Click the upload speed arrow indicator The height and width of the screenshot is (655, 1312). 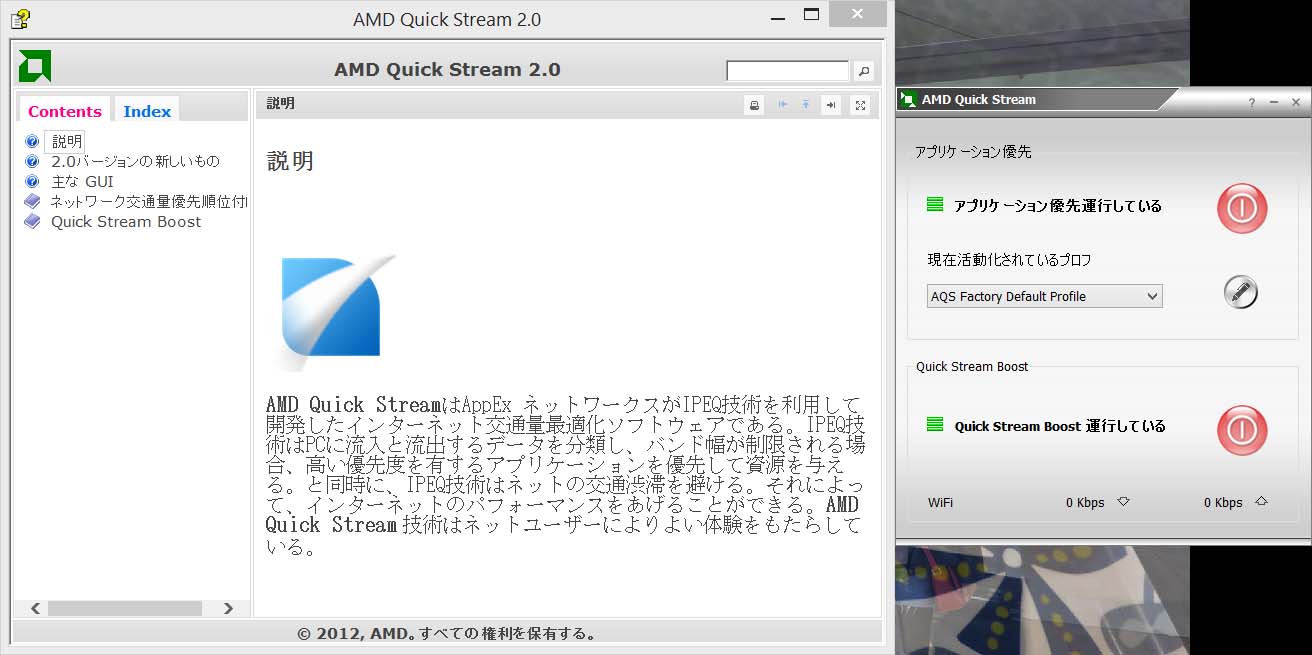[x=1261, y=502]
